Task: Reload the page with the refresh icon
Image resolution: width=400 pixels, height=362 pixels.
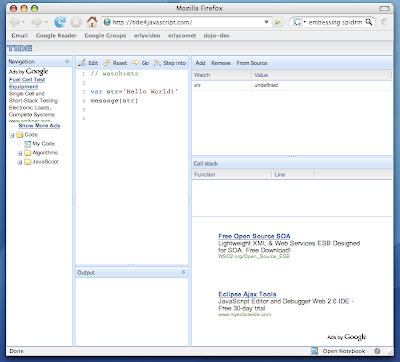Action: coord(60,22)
